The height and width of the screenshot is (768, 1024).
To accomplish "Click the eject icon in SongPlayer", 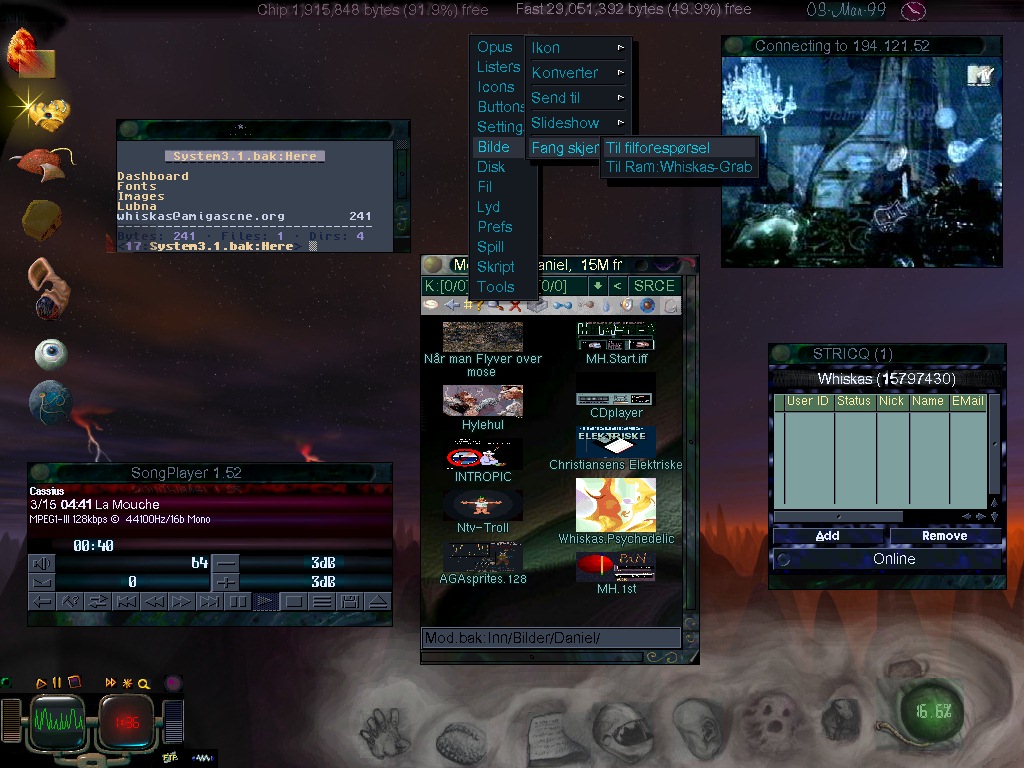I will pos(377,602).
